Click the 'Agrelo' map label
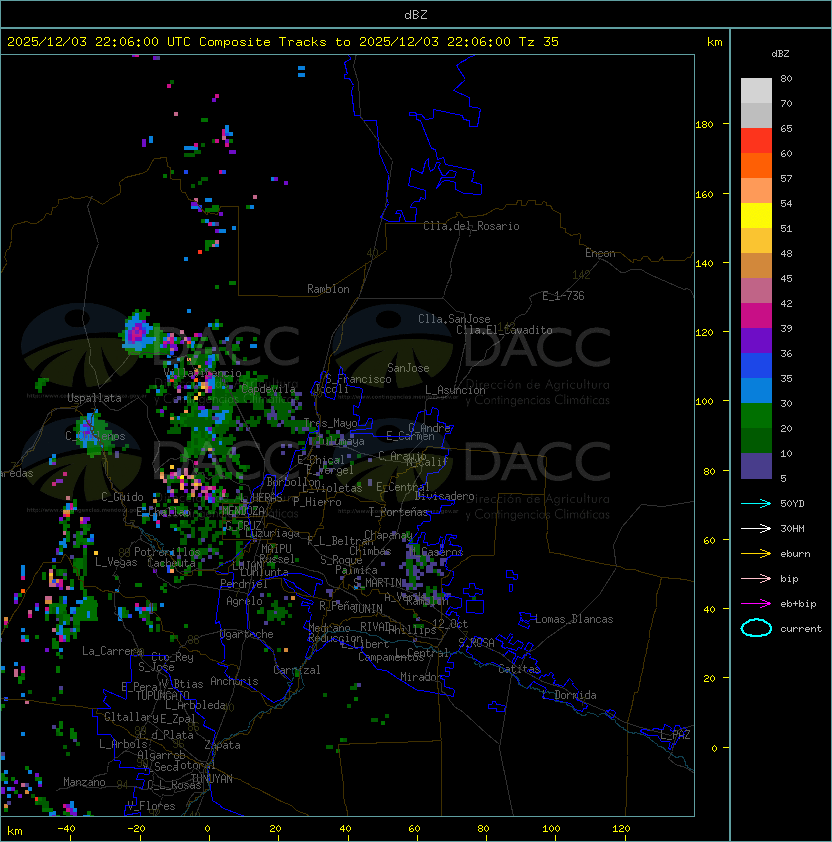 click(x=244, y=601)
